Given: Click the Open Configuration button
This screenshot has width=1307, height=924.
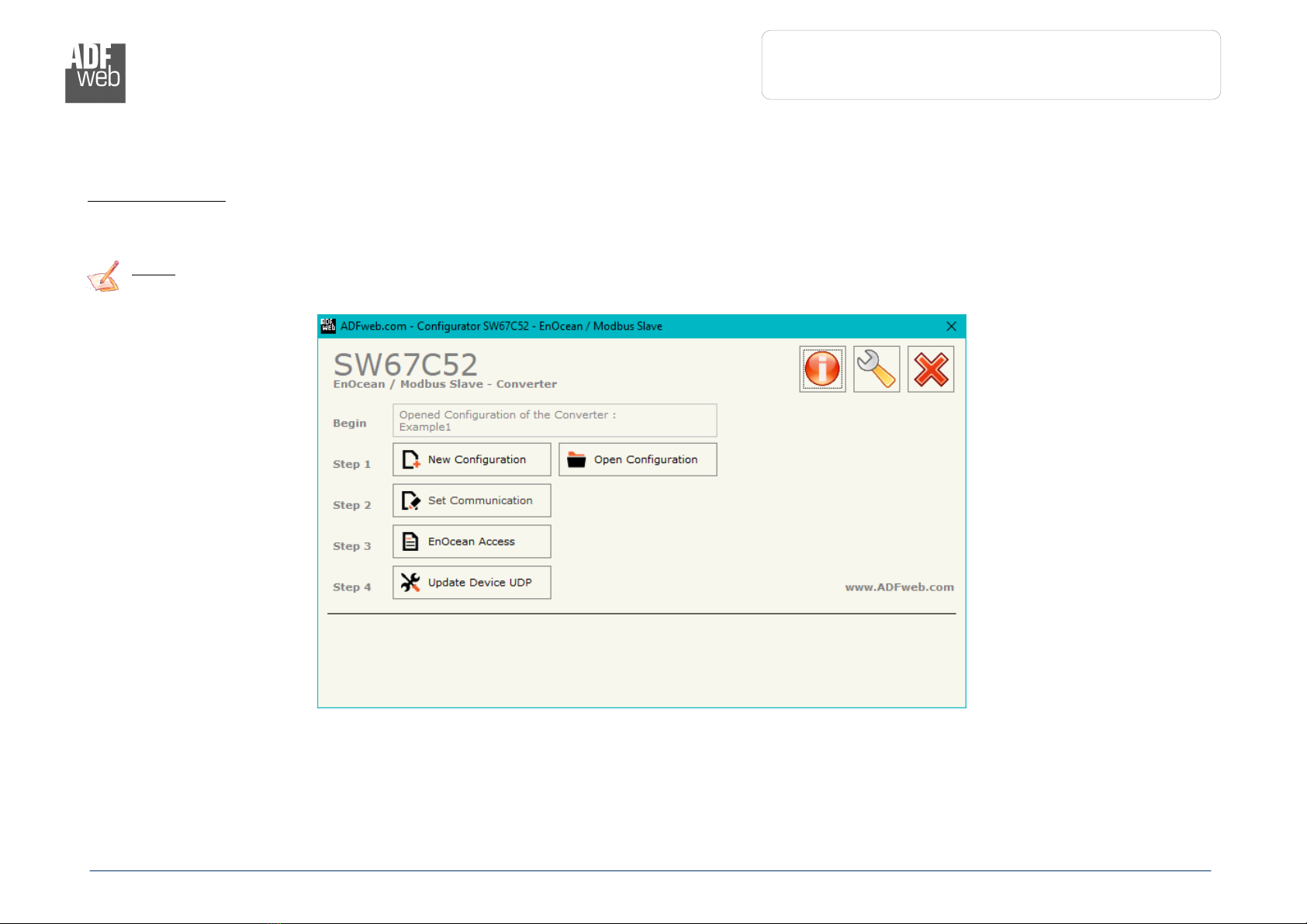Looking at the screenshot, I should [638, 459].
